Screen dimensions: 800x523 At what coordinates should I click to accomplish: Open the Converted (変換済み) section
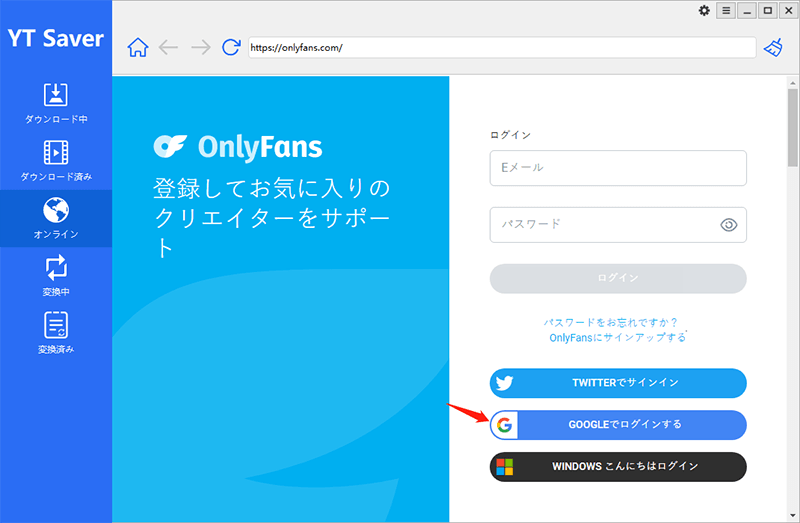click(x=56, y=333)
